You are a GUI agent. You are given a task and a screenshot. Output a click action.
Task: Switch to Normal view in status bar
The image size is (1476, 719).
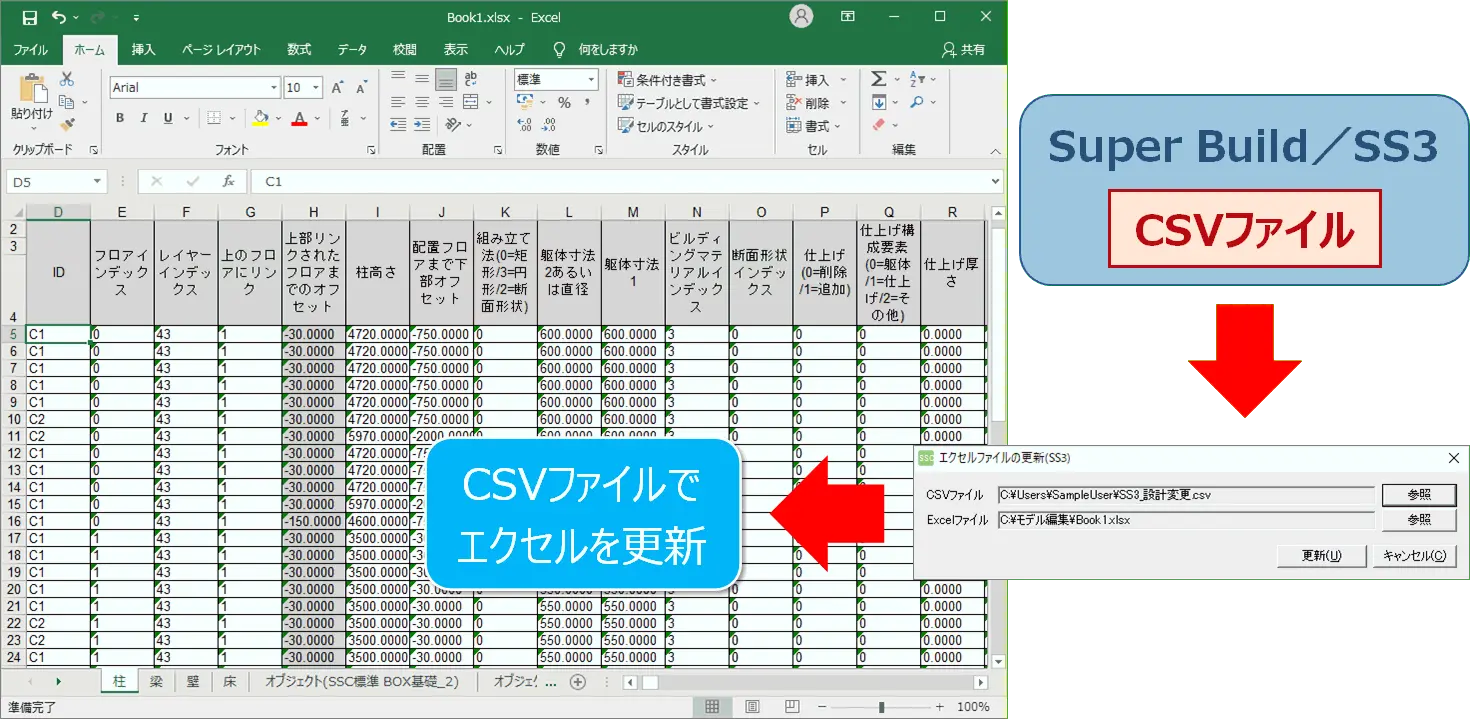click(x=712, y=707)
